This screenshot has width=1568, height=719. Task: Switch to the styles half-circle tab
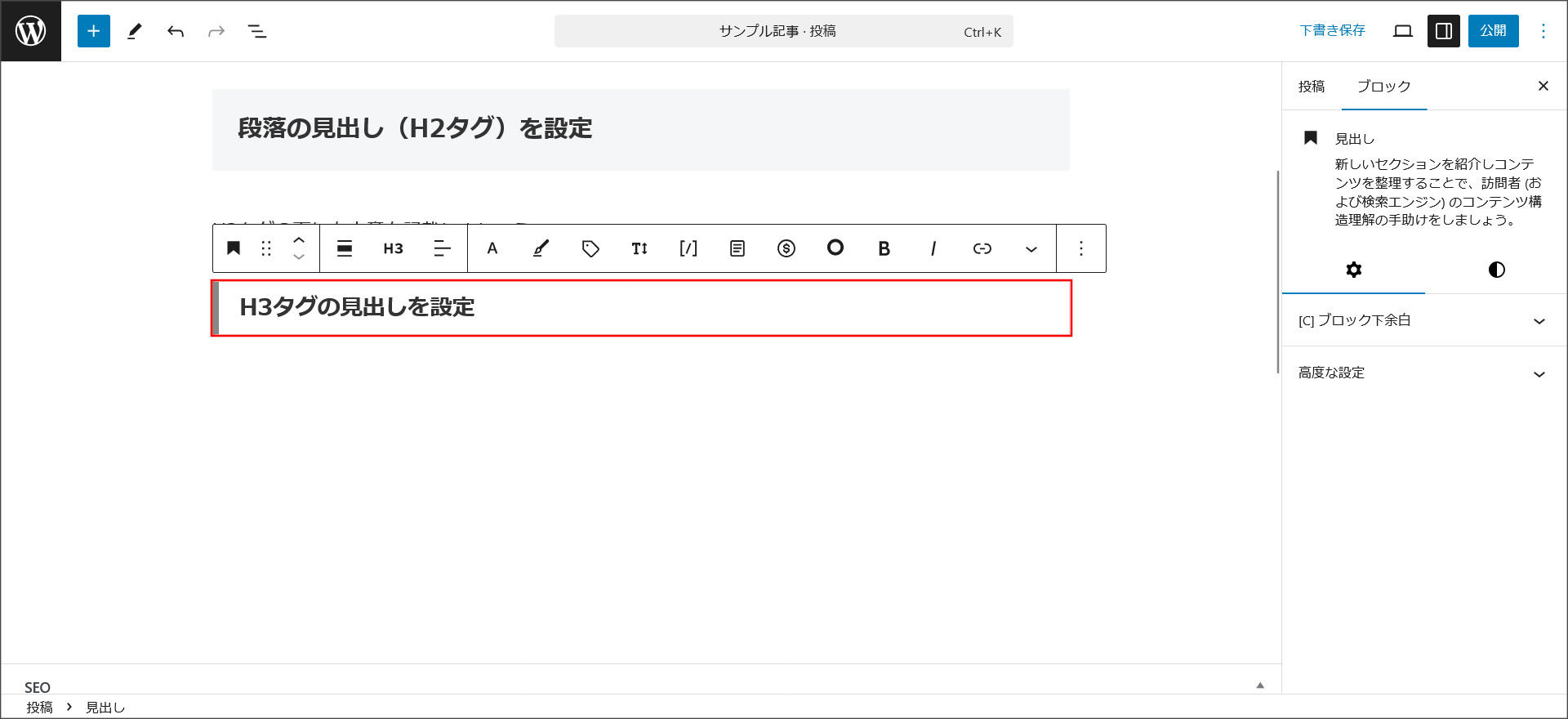[1496, 270]
